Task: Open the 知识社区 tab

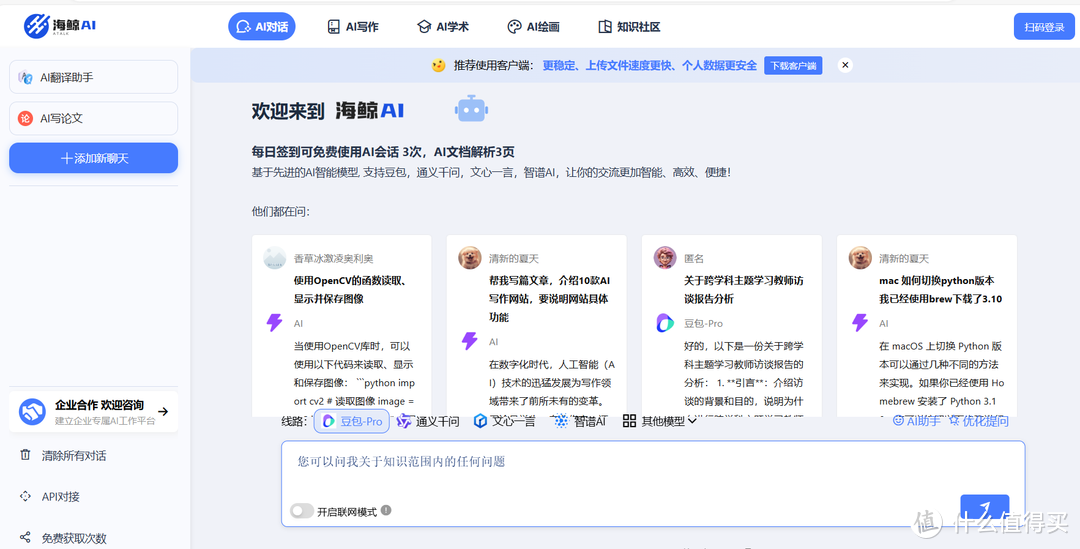Action: tap(630, 27)
